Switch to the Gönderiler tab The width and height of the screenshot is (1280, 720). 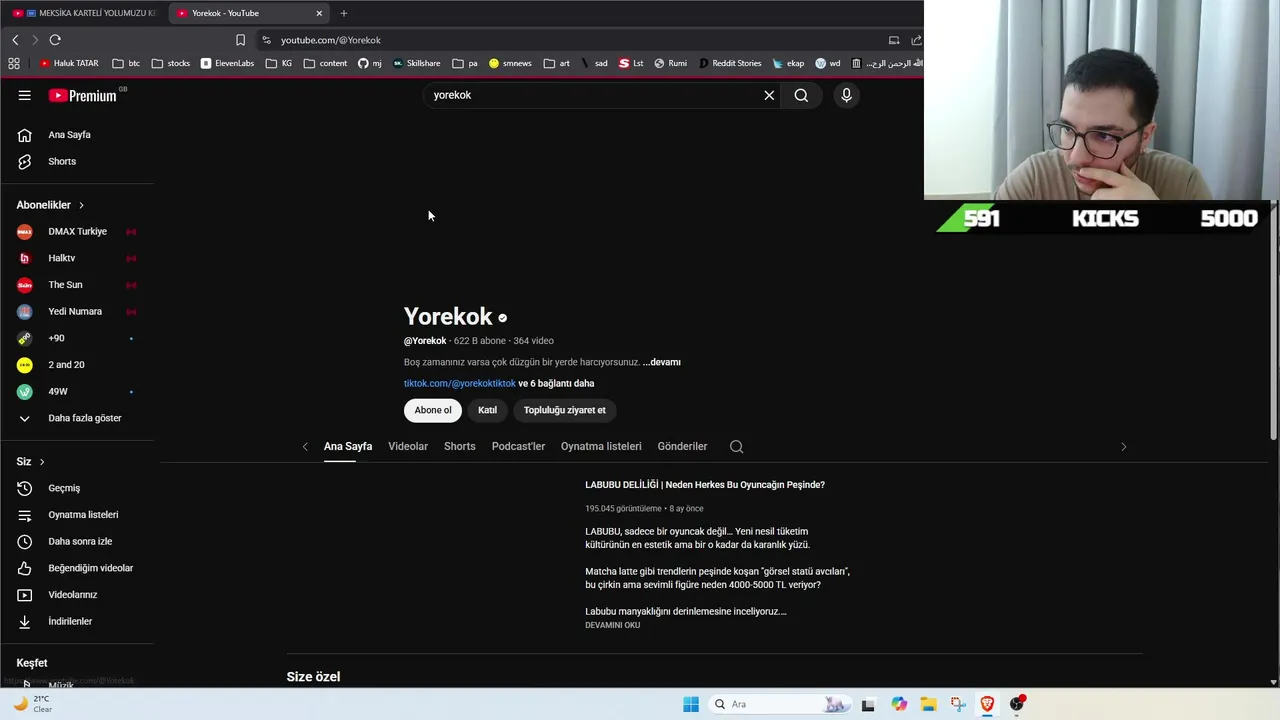pos(682,446)
